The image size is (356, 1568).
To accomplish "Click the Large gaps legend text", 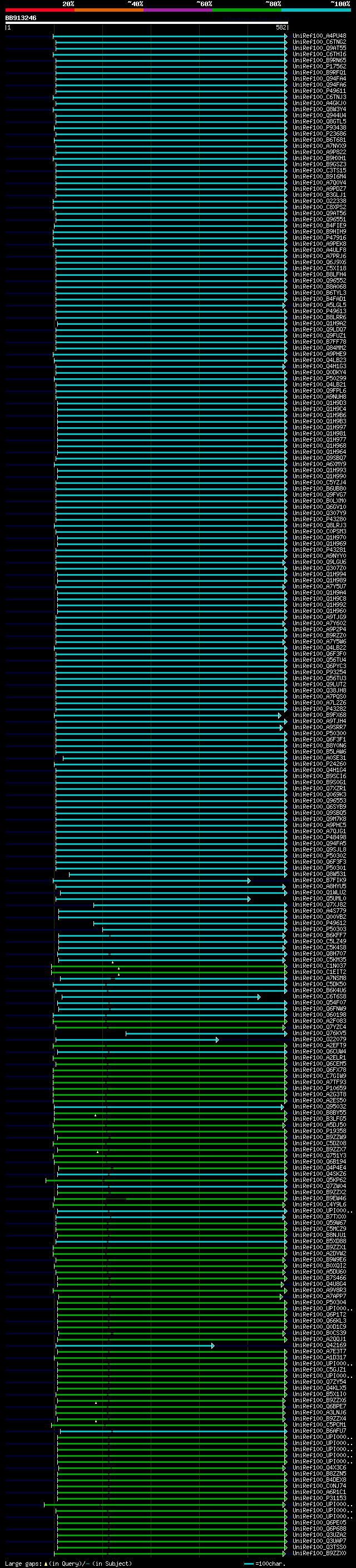I will tap(68, 1563).
